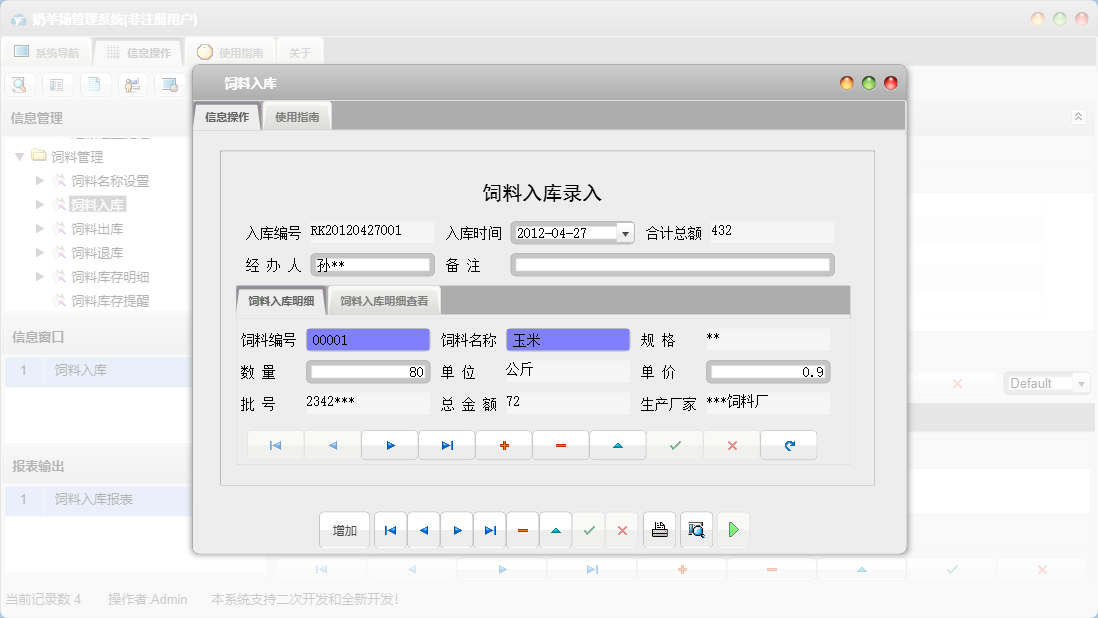Screen dimensions: 1098x618
Task: Click the red minus delete record icon
Action: pos(561,444)
